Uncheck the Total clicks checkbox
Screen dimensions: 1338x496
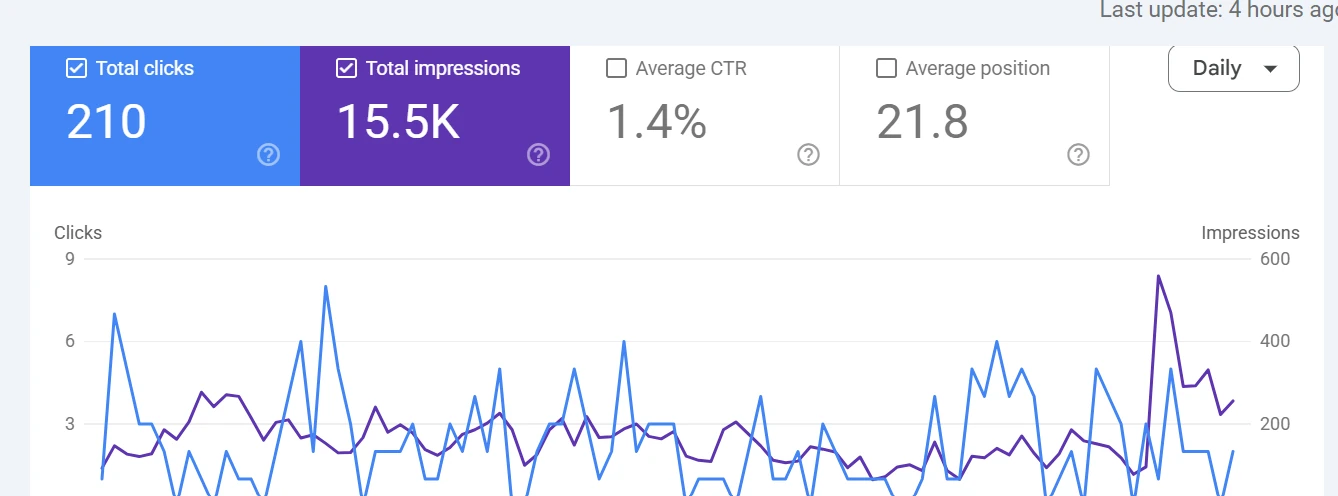click(x=75, y=68)
